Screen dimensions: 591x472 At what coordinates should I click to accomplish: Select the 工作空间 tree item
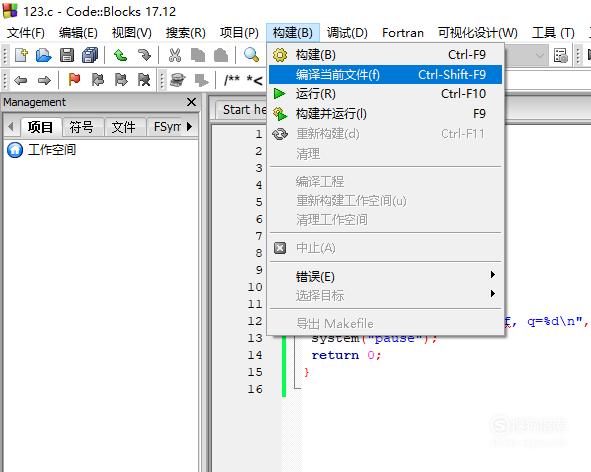52,150
